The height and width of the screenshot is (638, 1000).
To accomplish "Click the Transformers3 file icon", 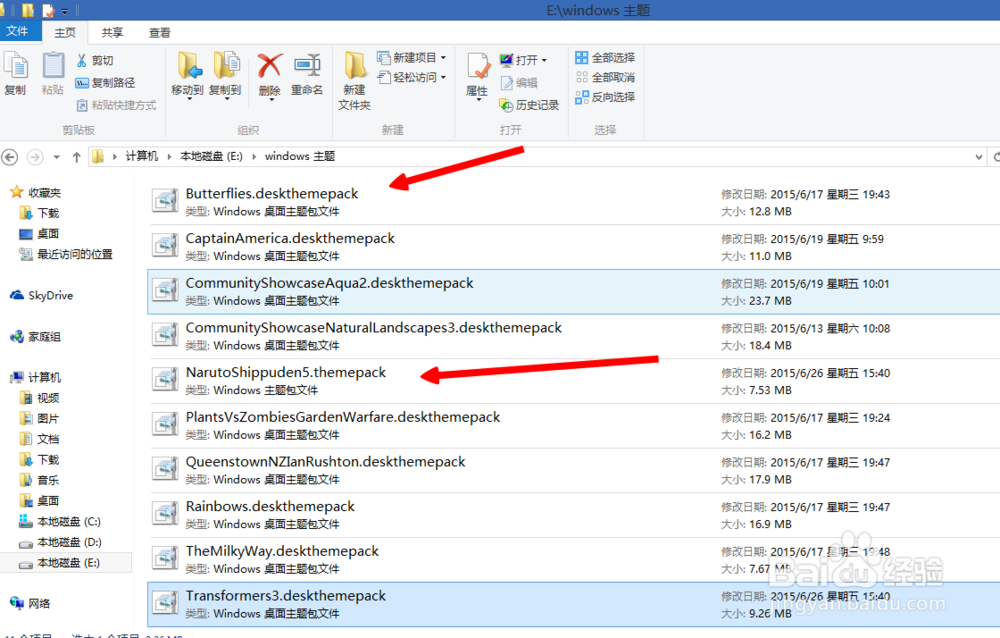I will pos(165,603).
